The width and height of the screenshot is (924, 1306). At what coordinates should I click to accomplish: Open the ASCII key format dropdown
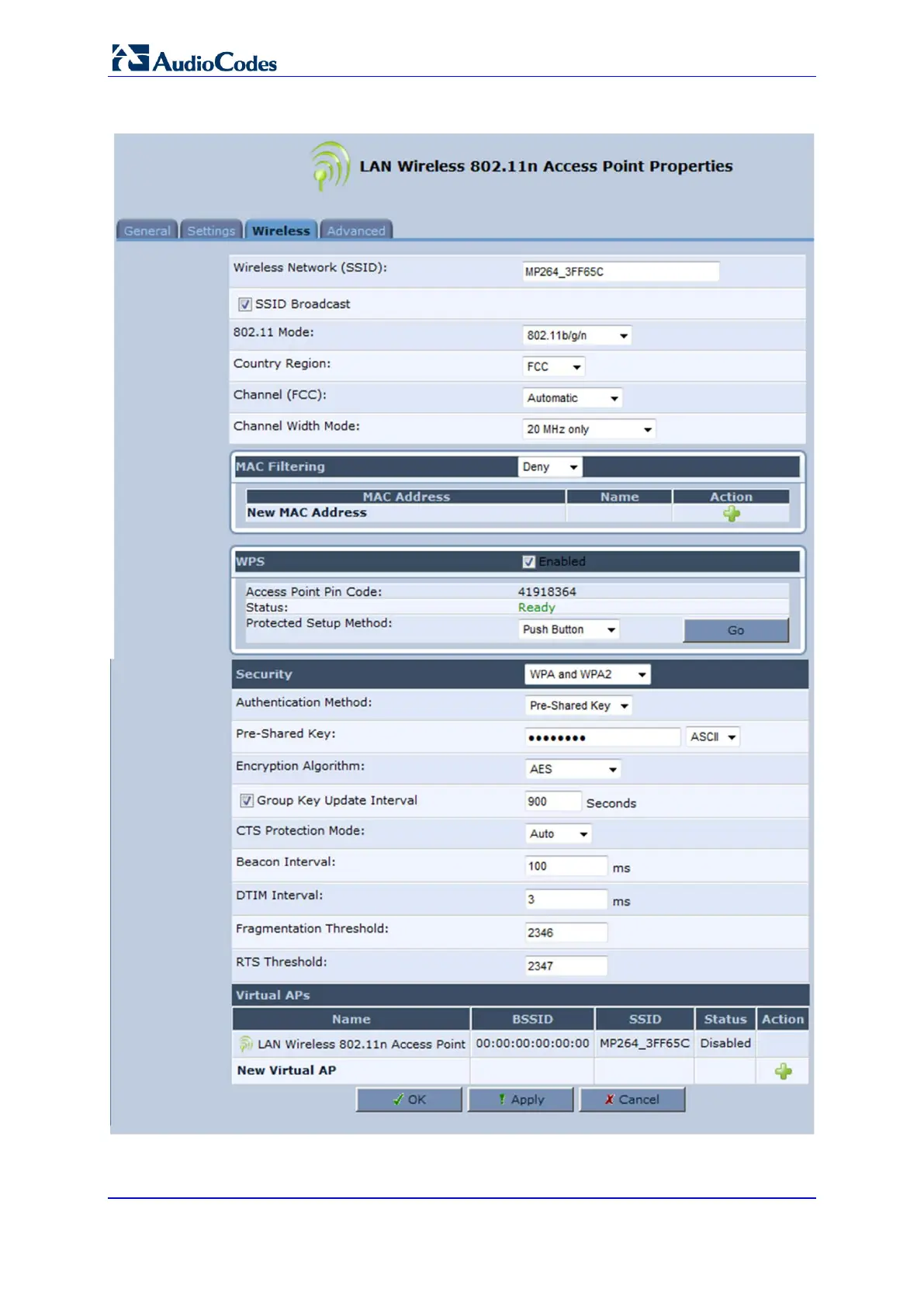point(712,737)
